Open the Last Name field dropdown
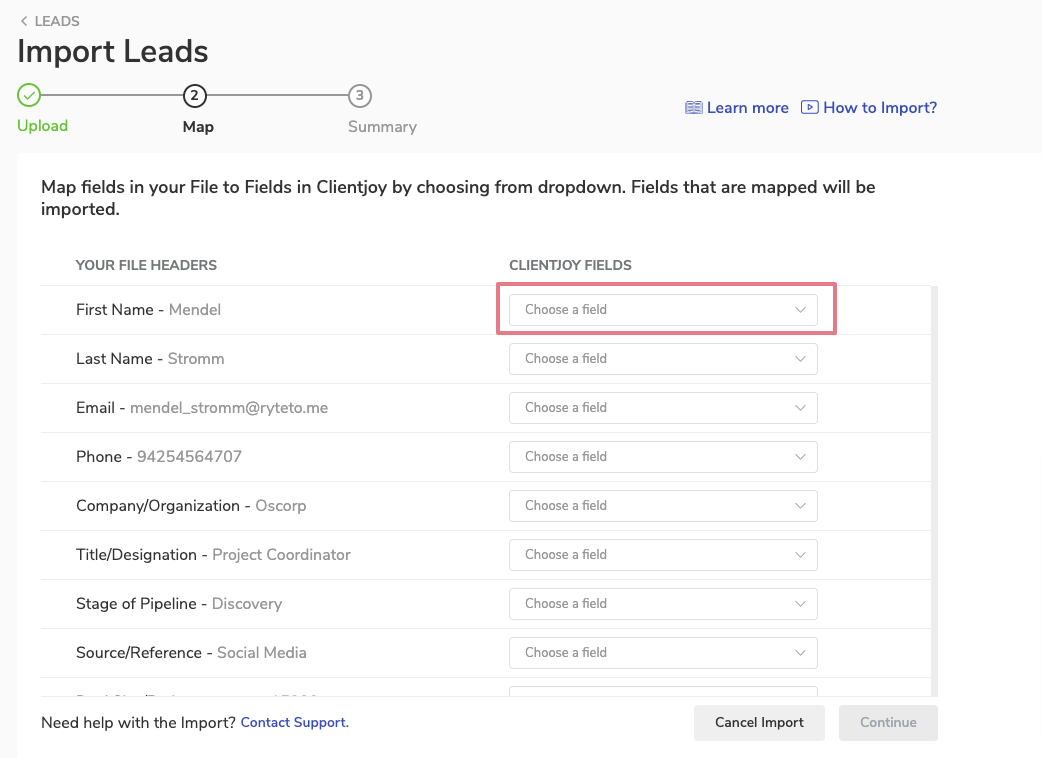The height and width of the screenshot is (758, 1042). pos(663,359)
